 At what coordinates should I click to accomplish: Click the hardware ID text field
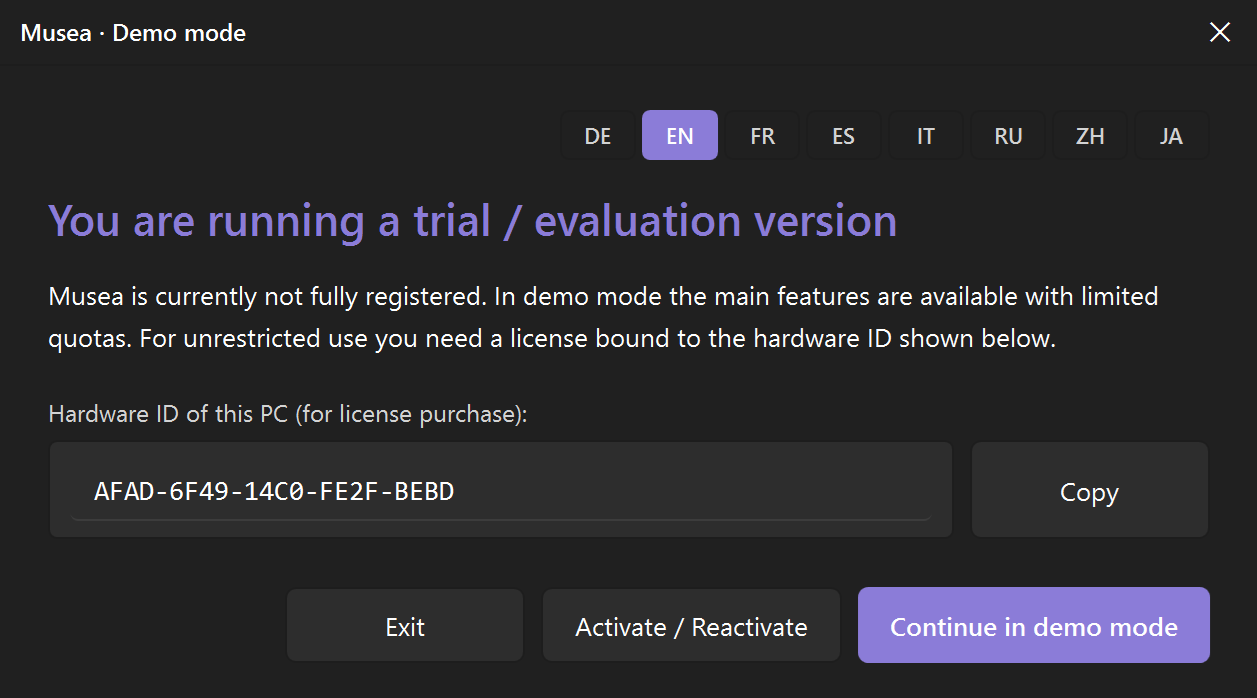point(501,491)
